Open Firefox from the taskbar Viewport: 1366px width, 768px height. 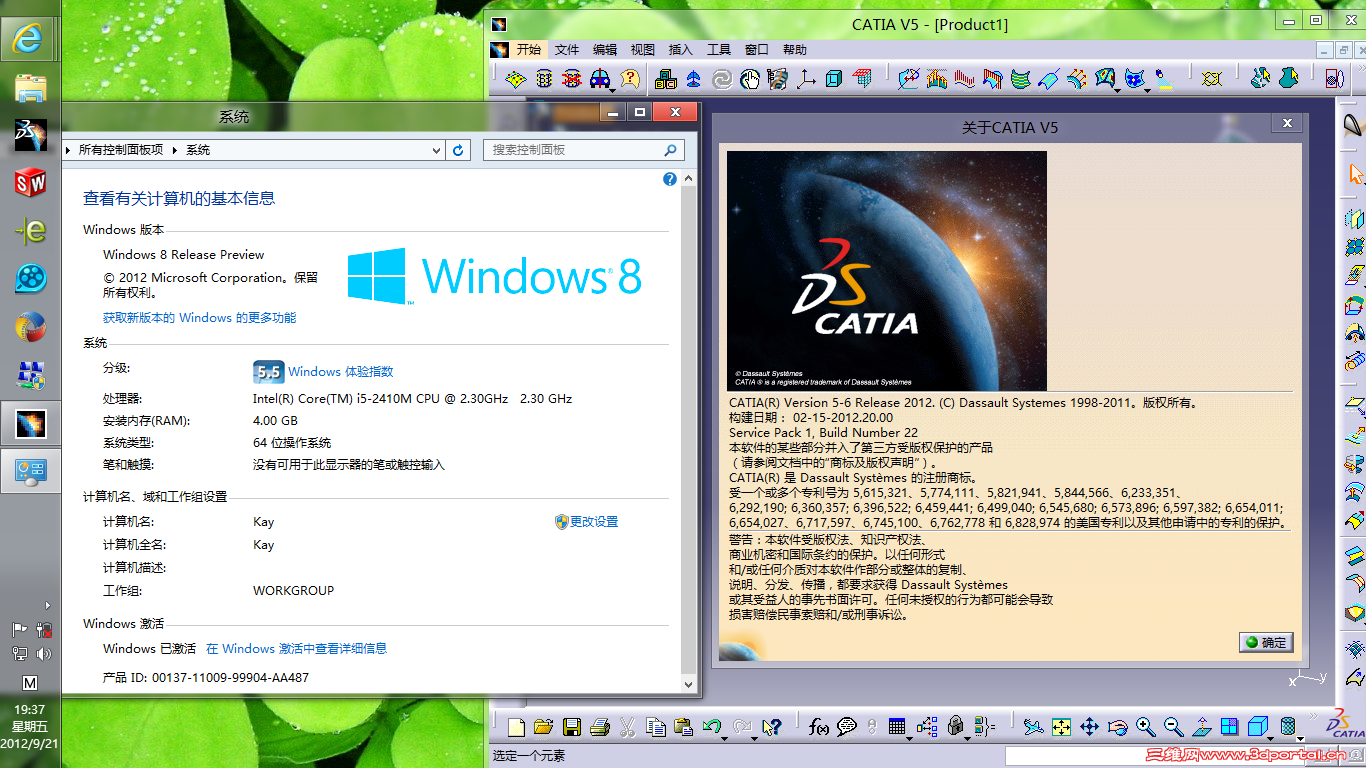pyautogui.click(x=31, y=327)
